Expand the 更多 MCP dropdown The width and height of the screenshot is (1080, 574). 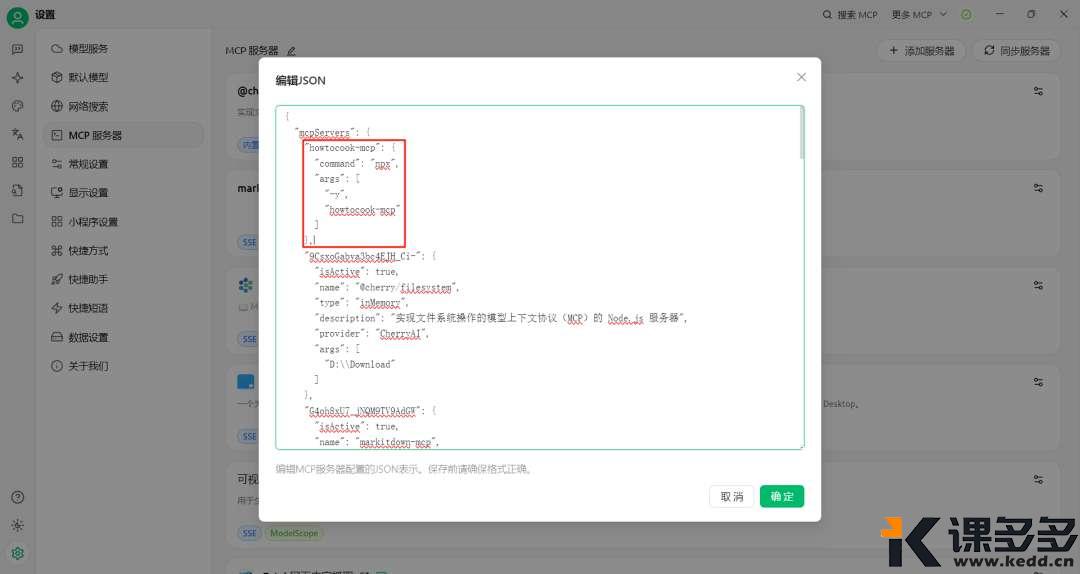click(919, 14)
